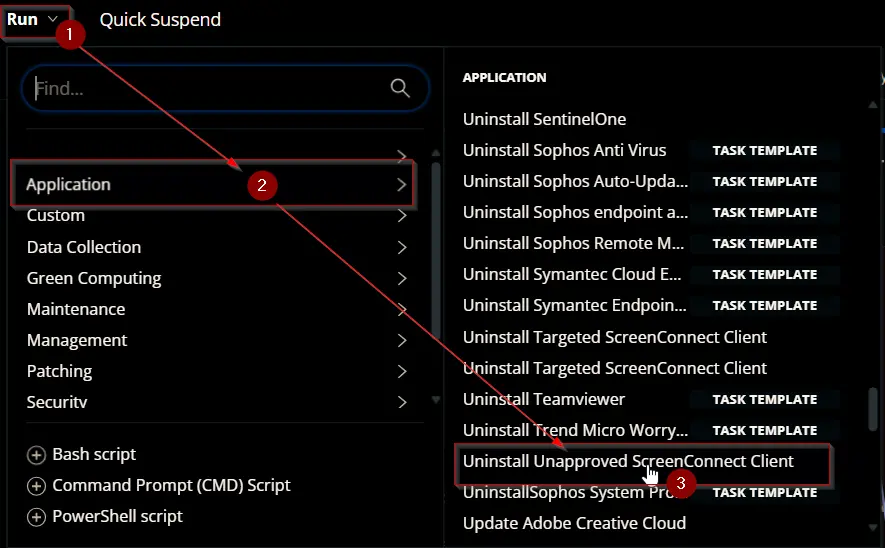Viewport: 885px width, 548px height.
Task: Expand the Green Computing chevron
Action: click(401, 278)
